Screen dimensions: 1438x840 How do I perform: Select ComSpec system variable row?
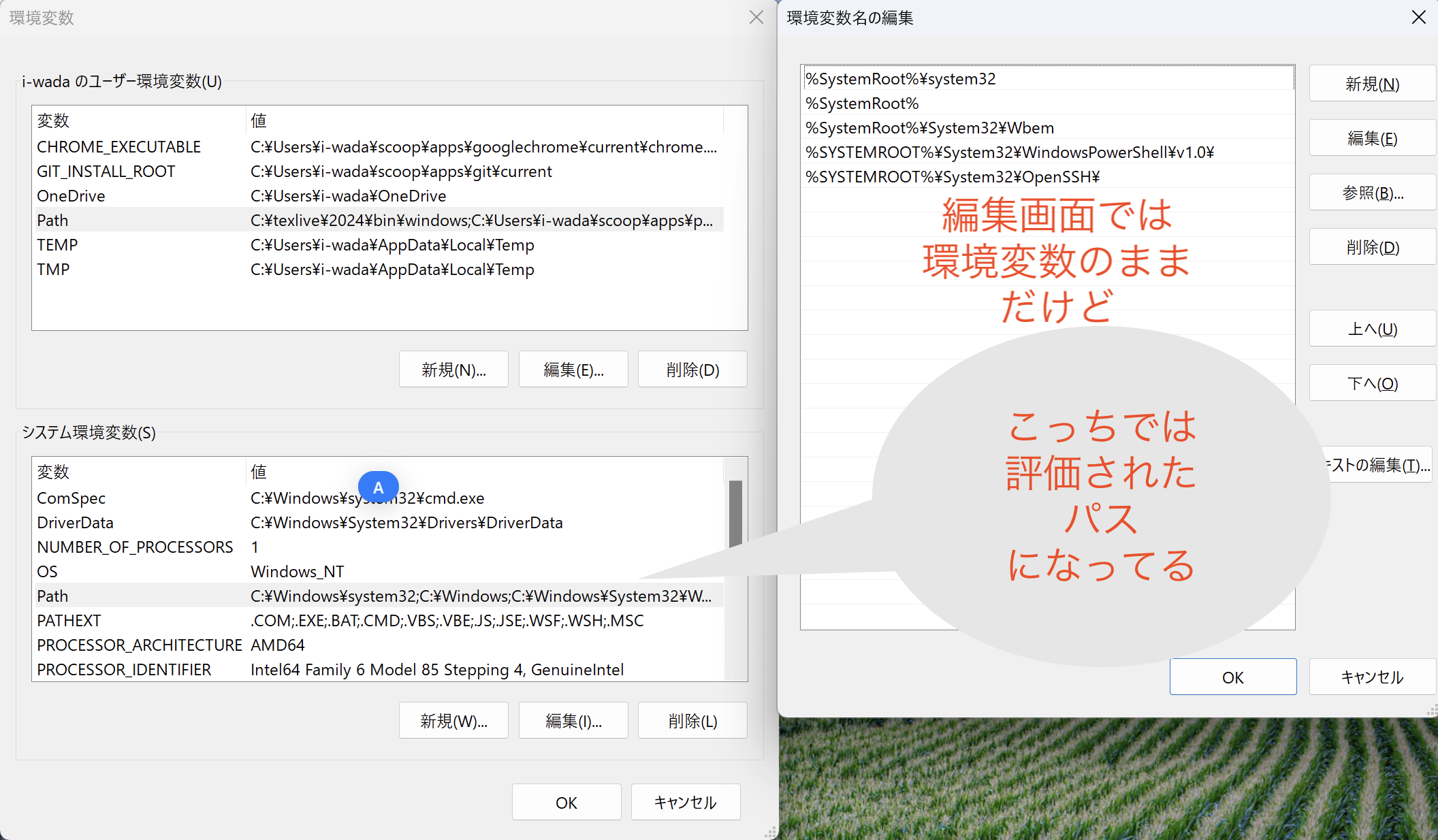(379, 498)
